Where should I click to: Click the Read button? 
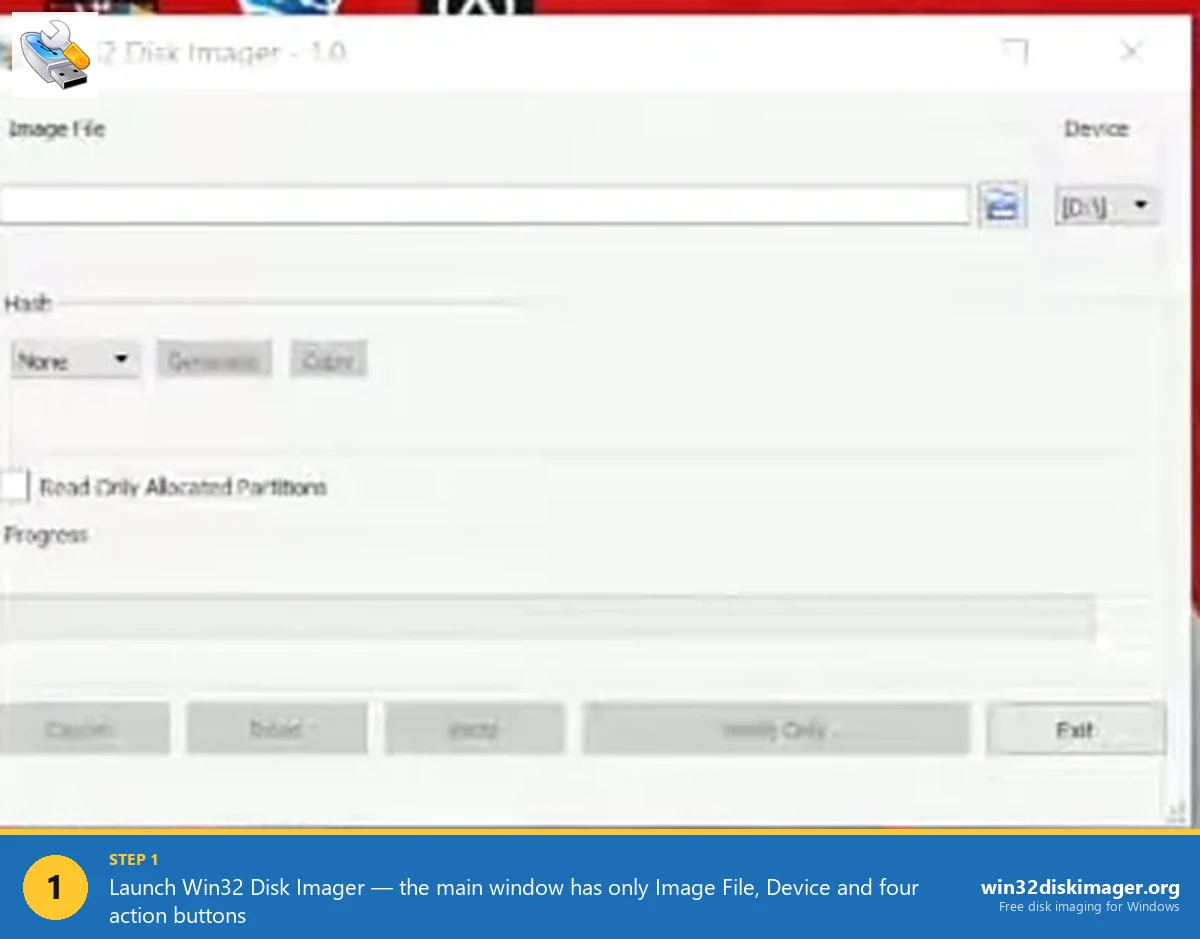pyautogui.click(x=276, y=729)
